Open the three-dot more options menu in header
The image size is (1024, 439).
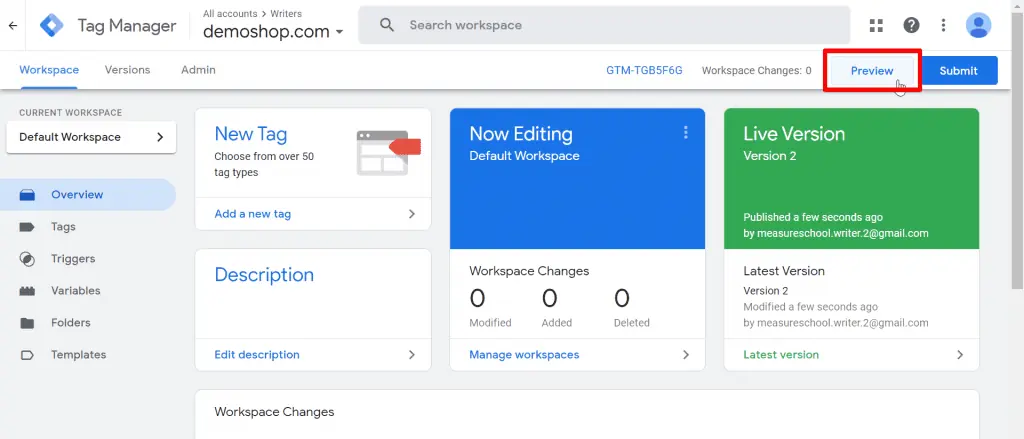pyautogui.click(x=943, y=25)
